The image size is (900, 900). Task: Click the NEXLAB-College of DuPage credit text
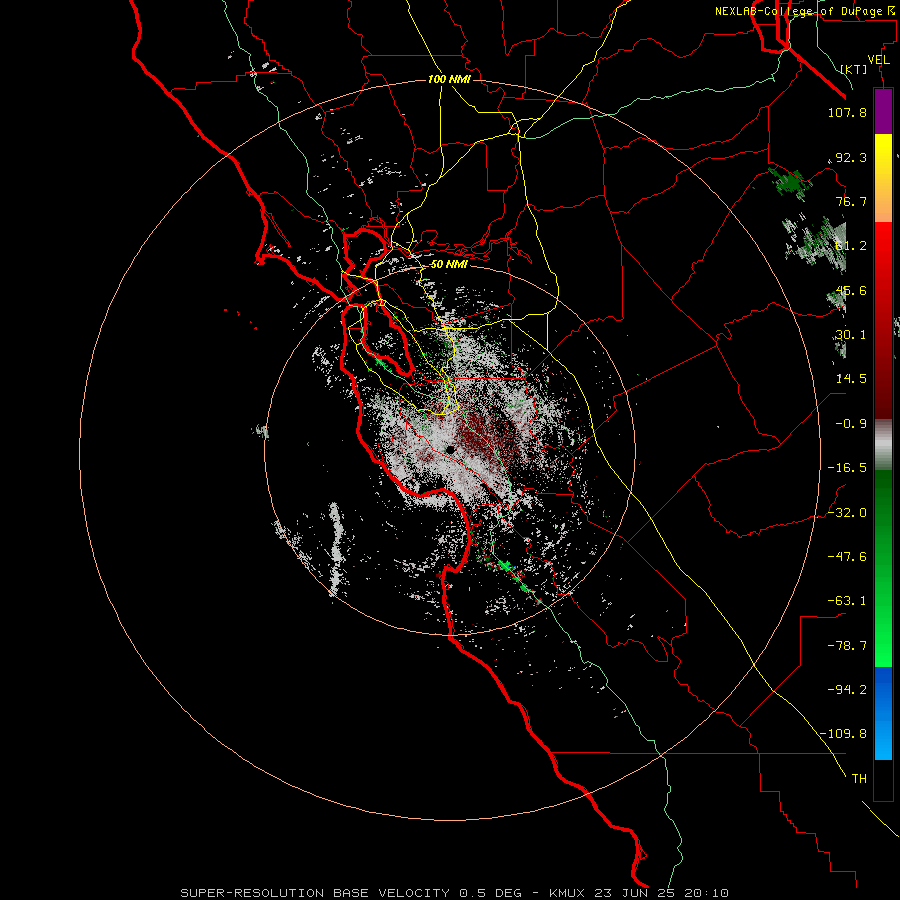807,11
